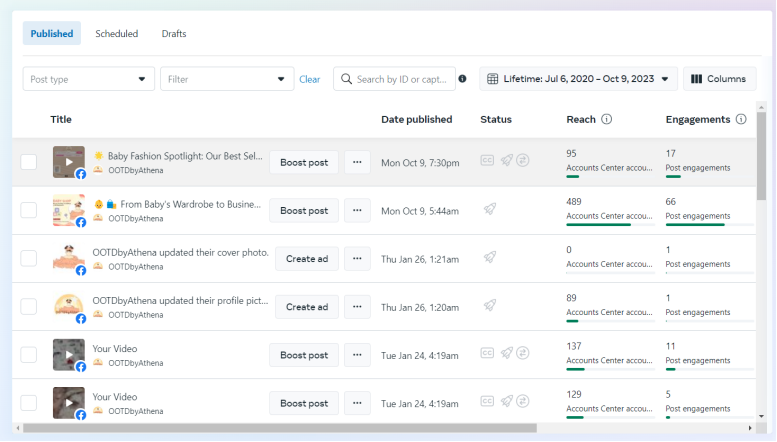Click the date 'Thu Jan 26, 1:20am'
Image resolution: width=777 pixels, height=442 pixels.
(x=420, y=307)
